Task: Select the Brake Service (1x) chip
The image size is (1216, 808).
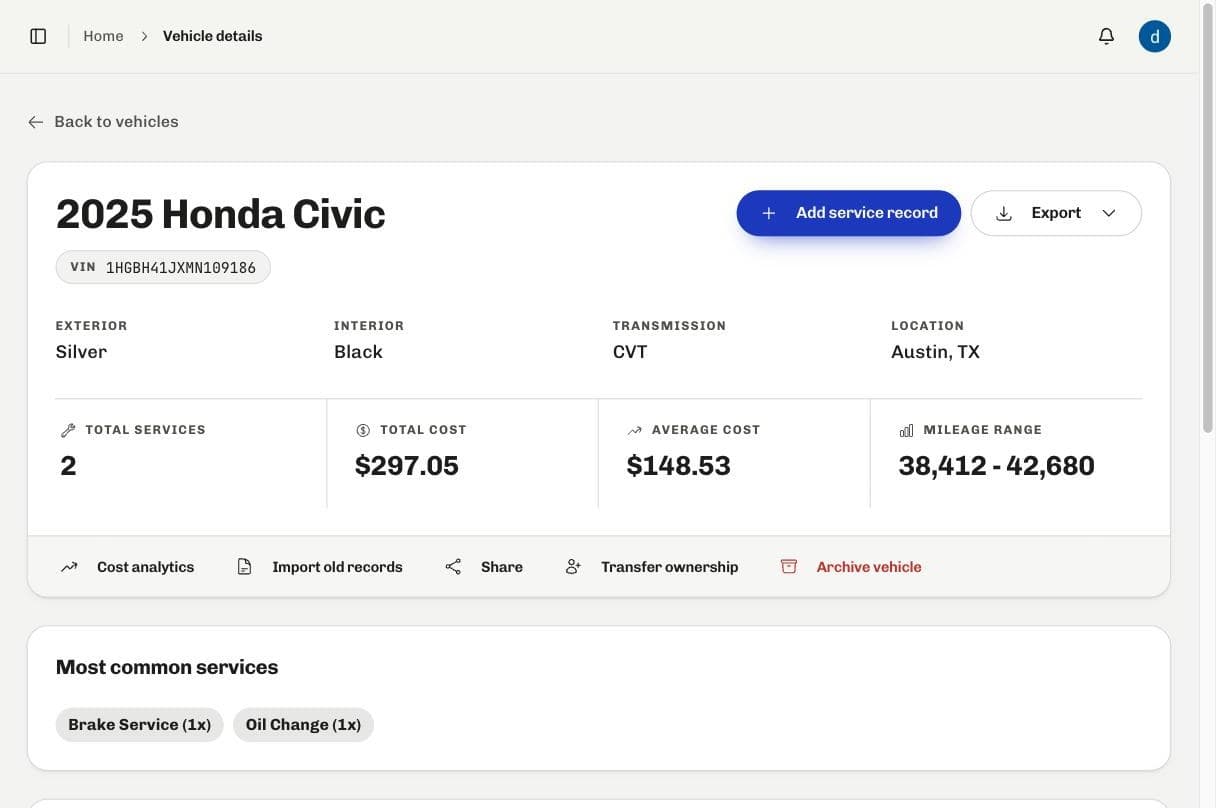Action: pos(140,725)
